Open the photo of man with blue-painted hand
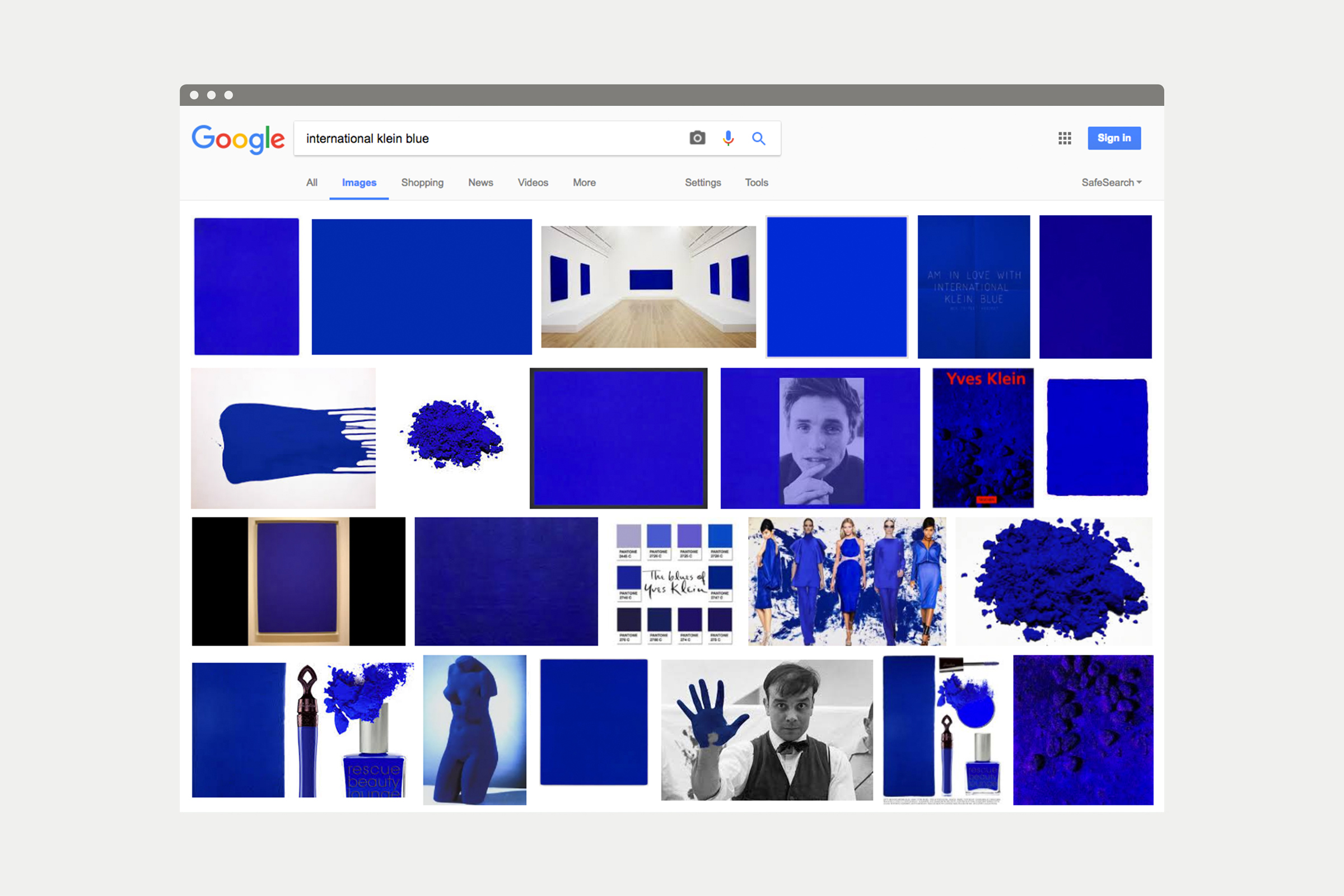Screen dimensions: 1344x896 click(767, 730)
